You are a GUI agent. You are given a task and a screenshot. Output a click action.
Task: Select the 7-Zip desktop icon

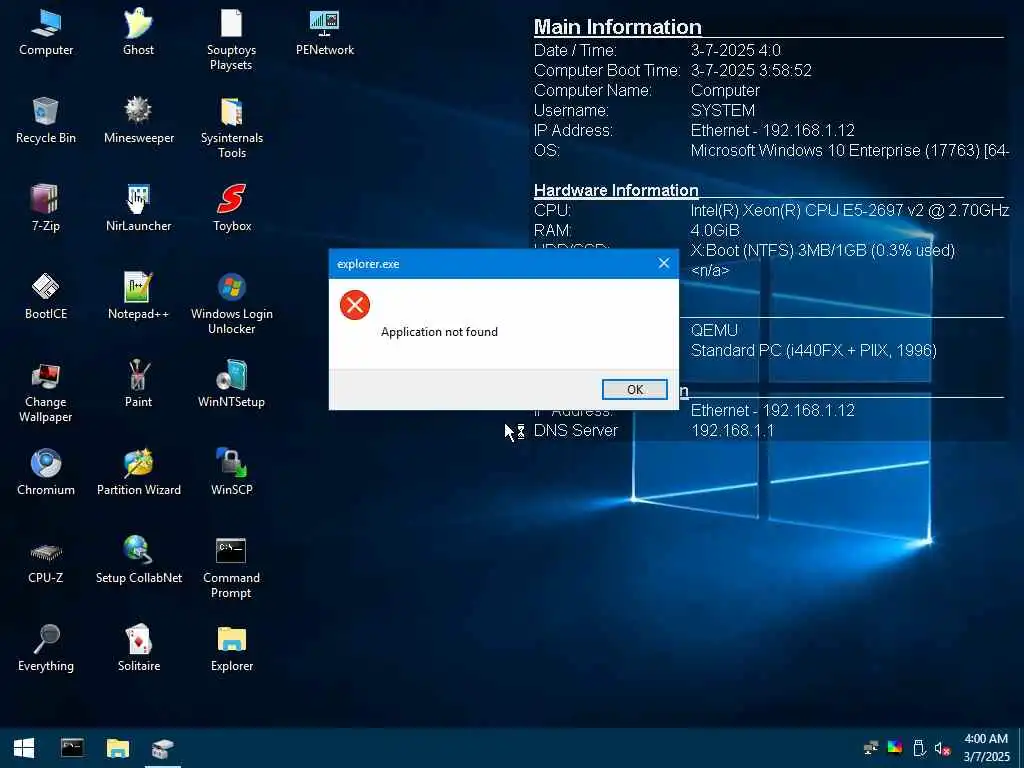[x=46, y=208]
